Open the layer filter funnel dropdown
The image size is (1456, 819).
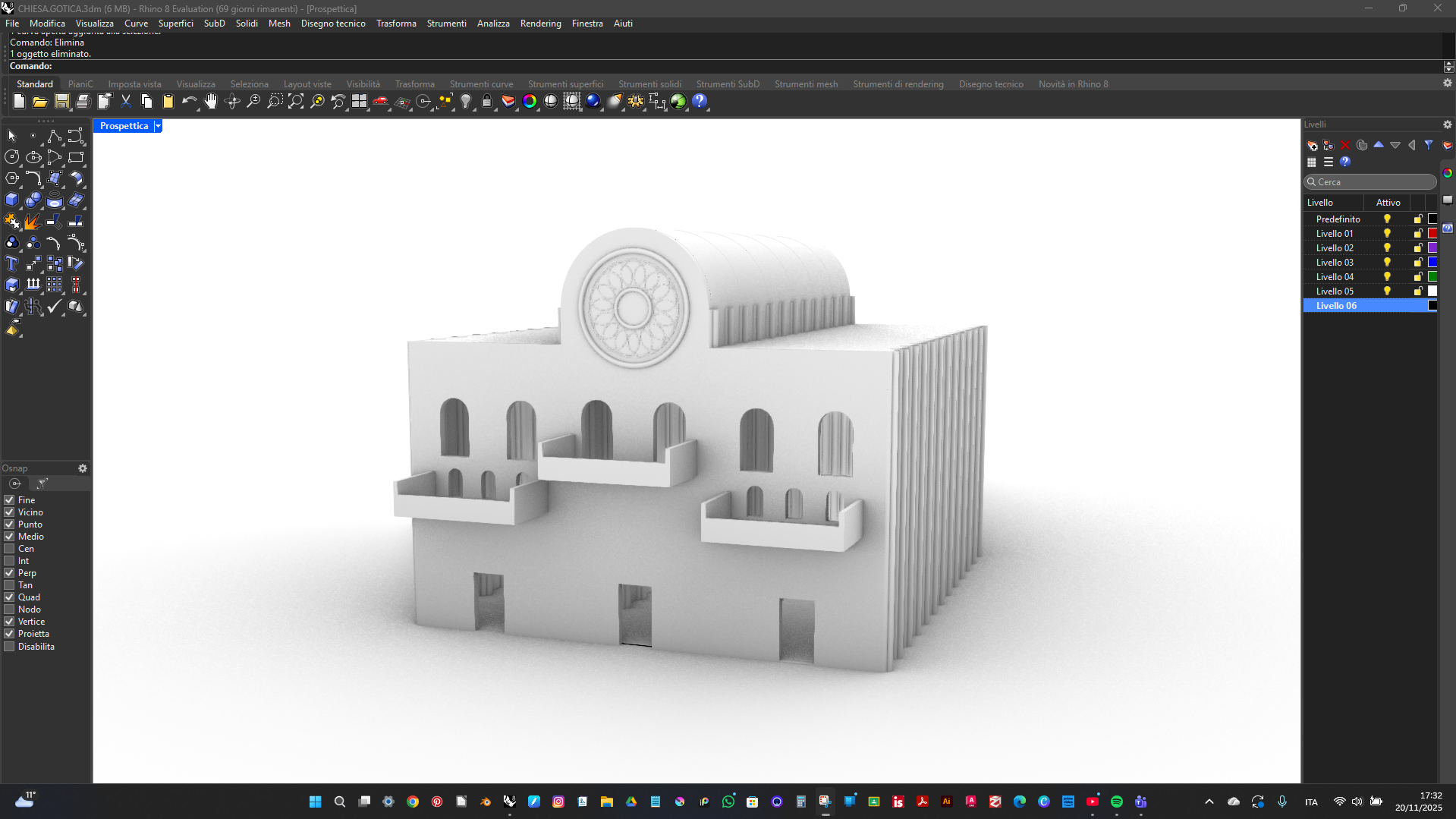[1429, 145]
